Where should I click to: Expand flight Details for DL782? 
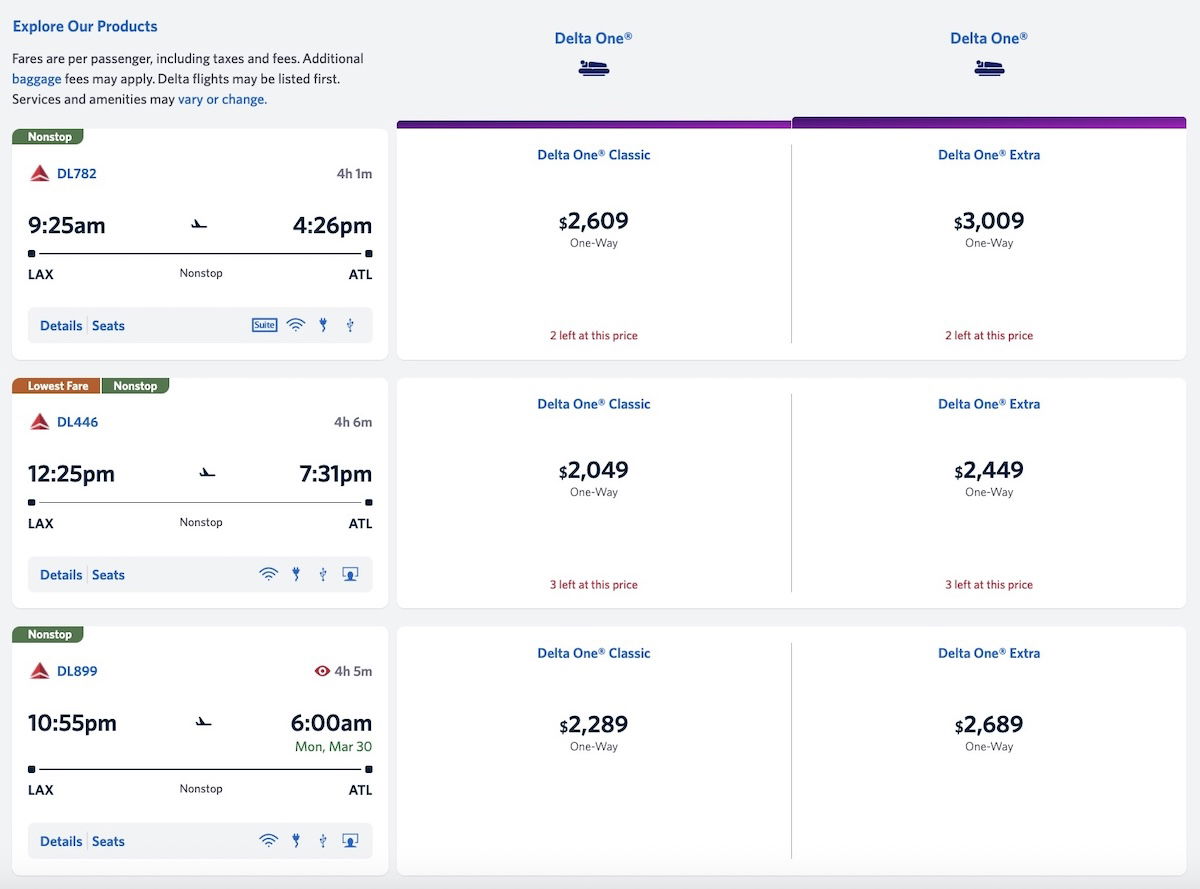(61, 325)
